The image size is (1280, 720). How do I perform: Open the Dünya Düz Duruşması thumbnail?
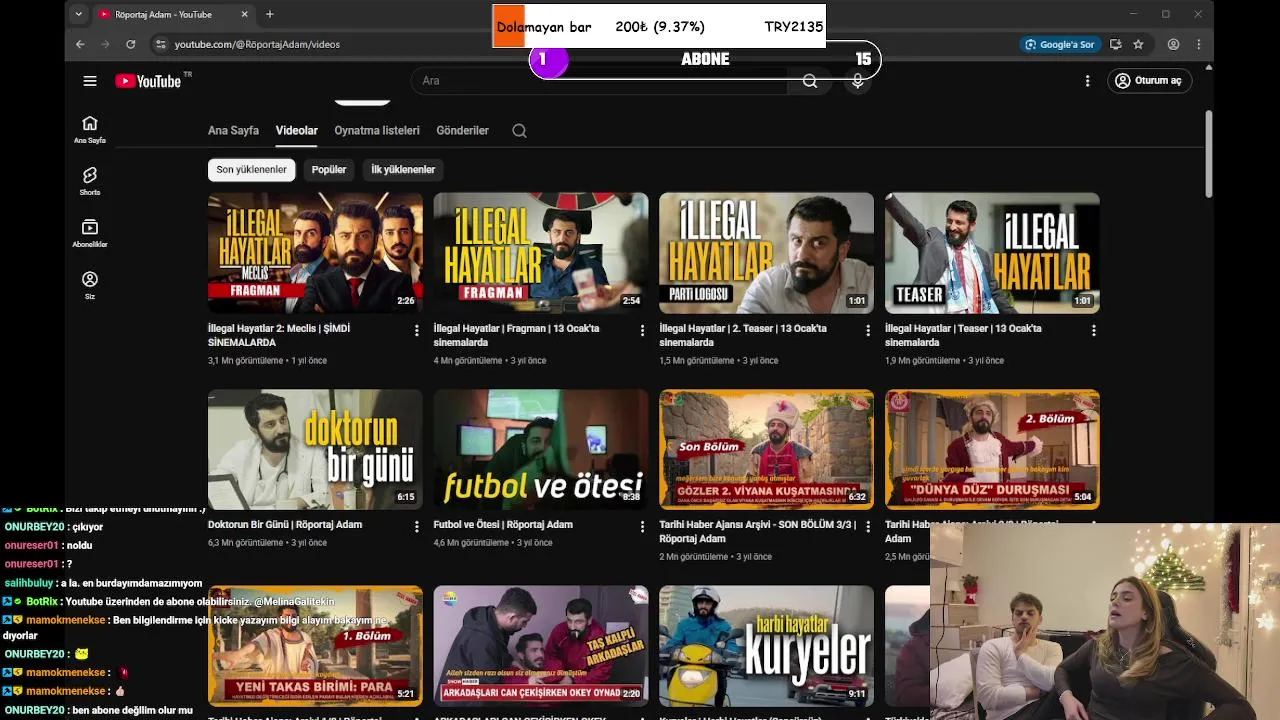pos(992,449)
